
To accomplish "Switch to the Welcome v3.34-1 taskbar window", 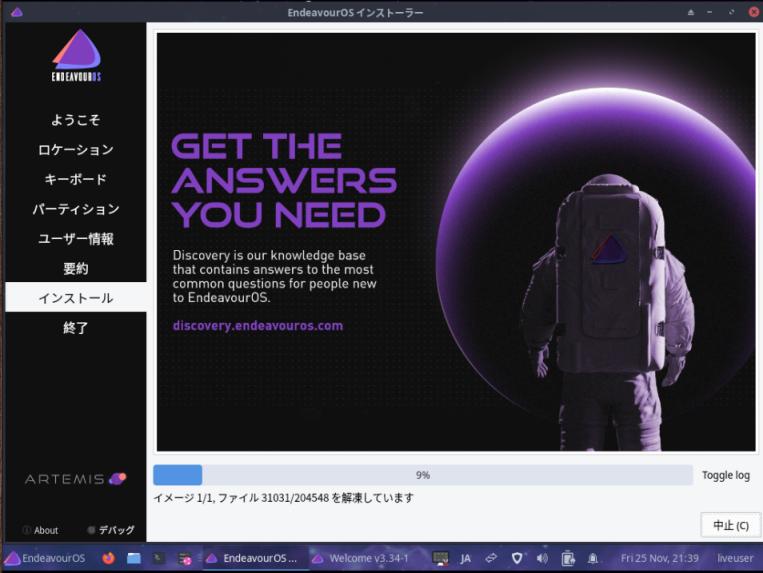I will tap(361, 558).
